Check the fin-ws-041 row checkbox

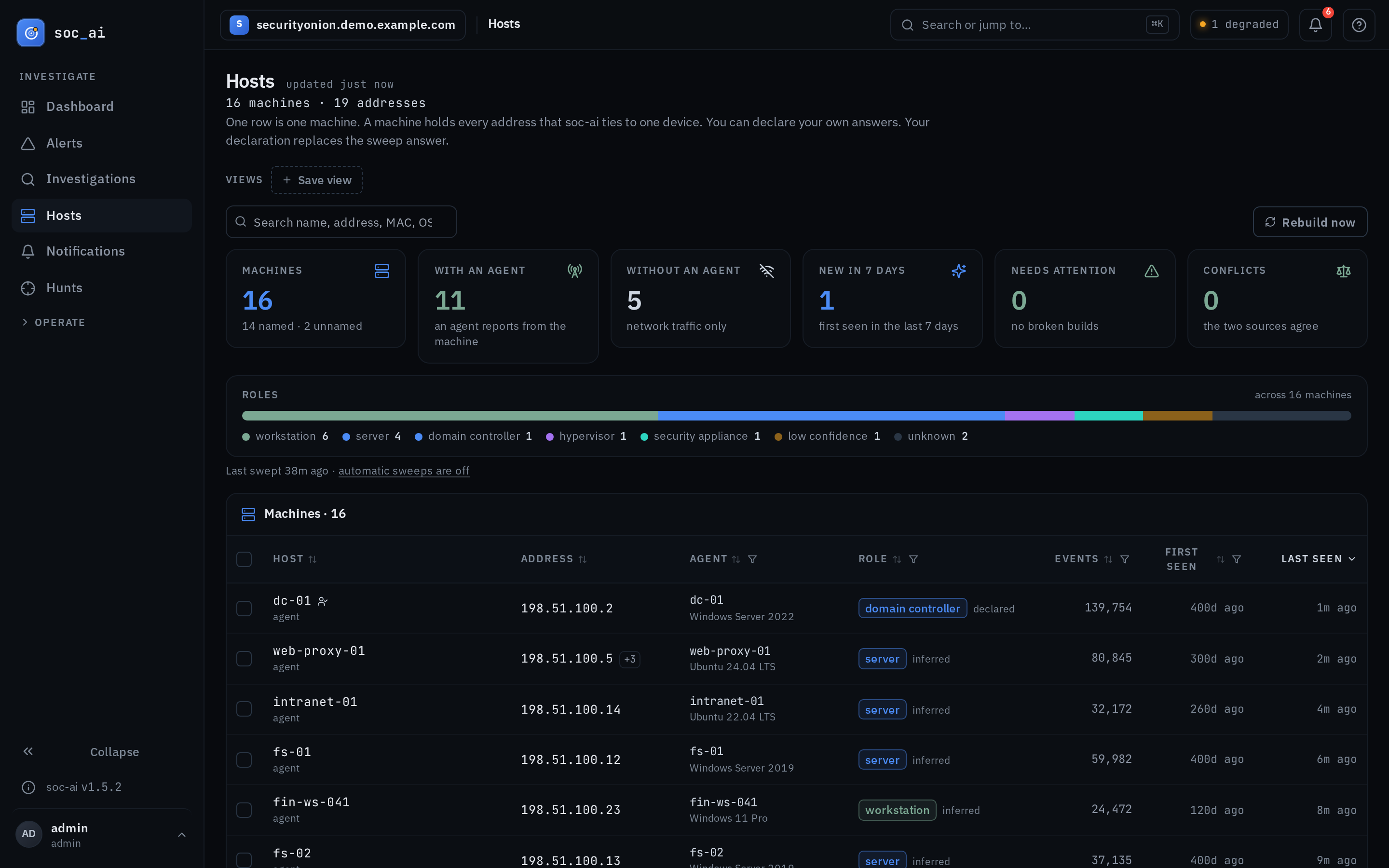[x=244, y=810]
